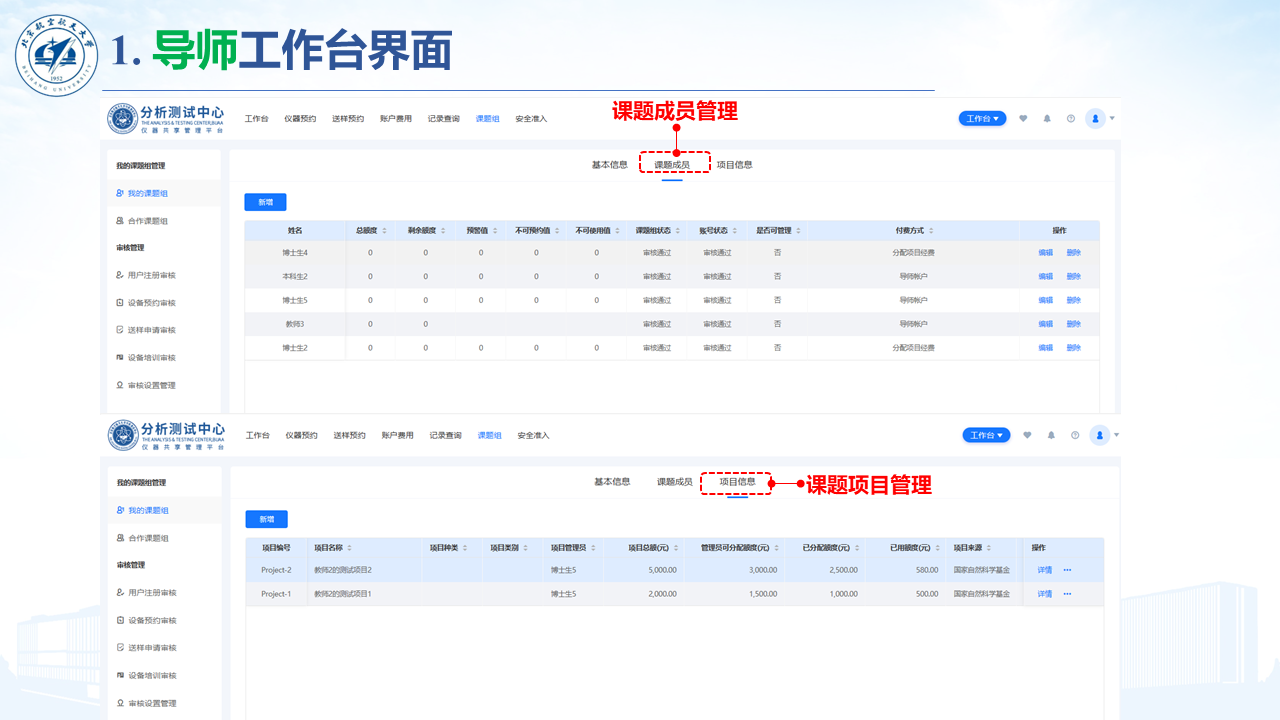1280x720 pixels.
Task: Select 项目信息 tab in the lower panel
Action: click(x=737, y=482)
